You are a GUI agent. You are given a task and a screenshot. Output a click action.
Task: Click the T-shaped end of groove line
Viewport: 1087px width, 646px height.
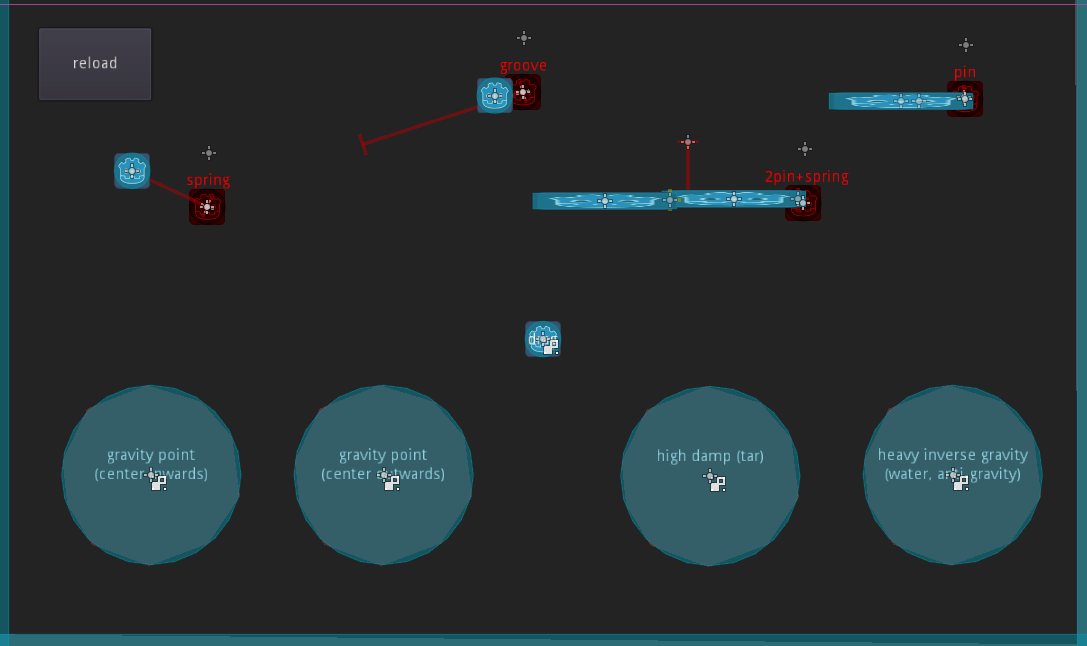coord(363,144)
